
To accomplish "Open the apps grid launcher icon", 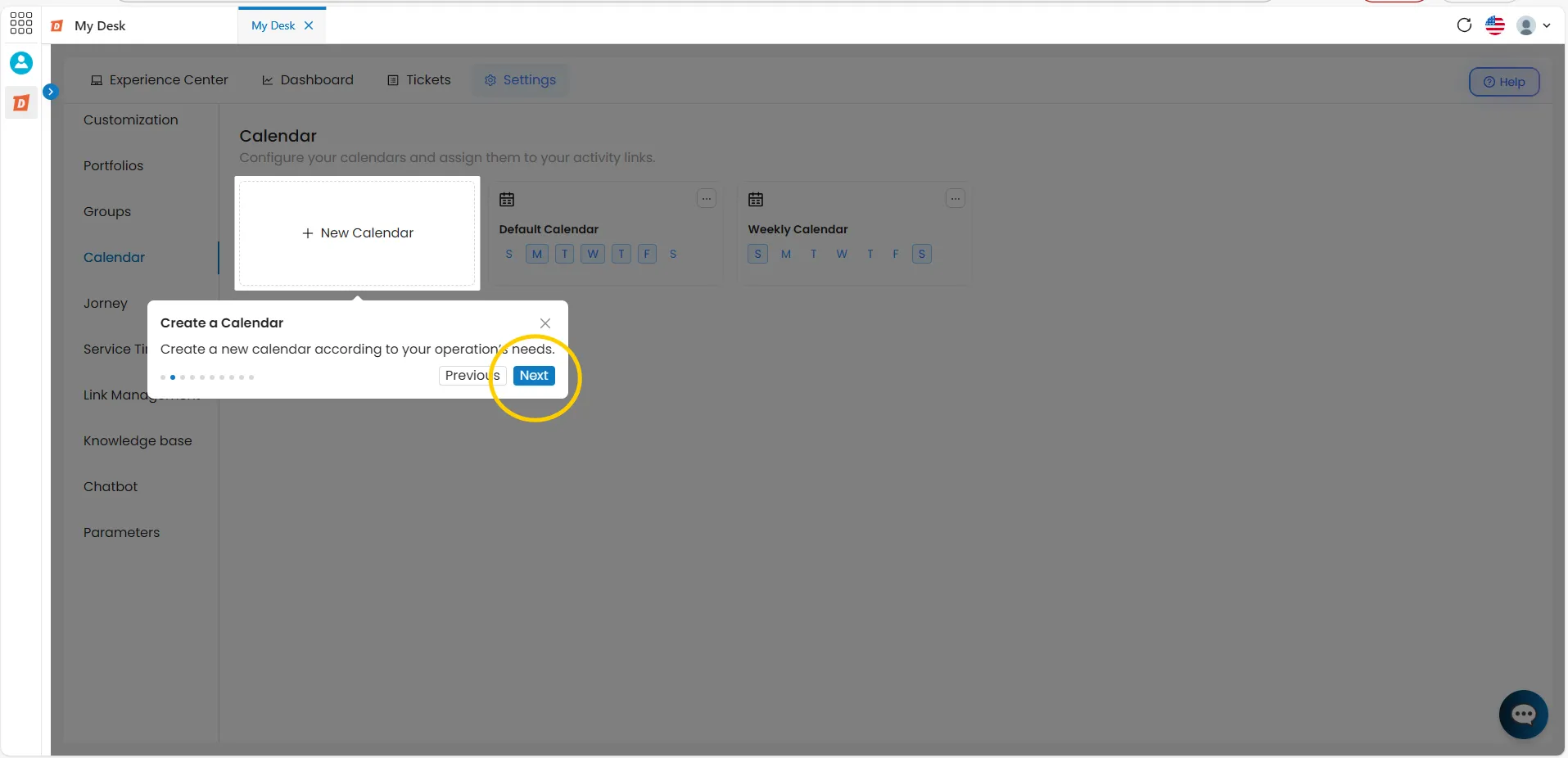I will pyautogui.click(x=21, y=23).
